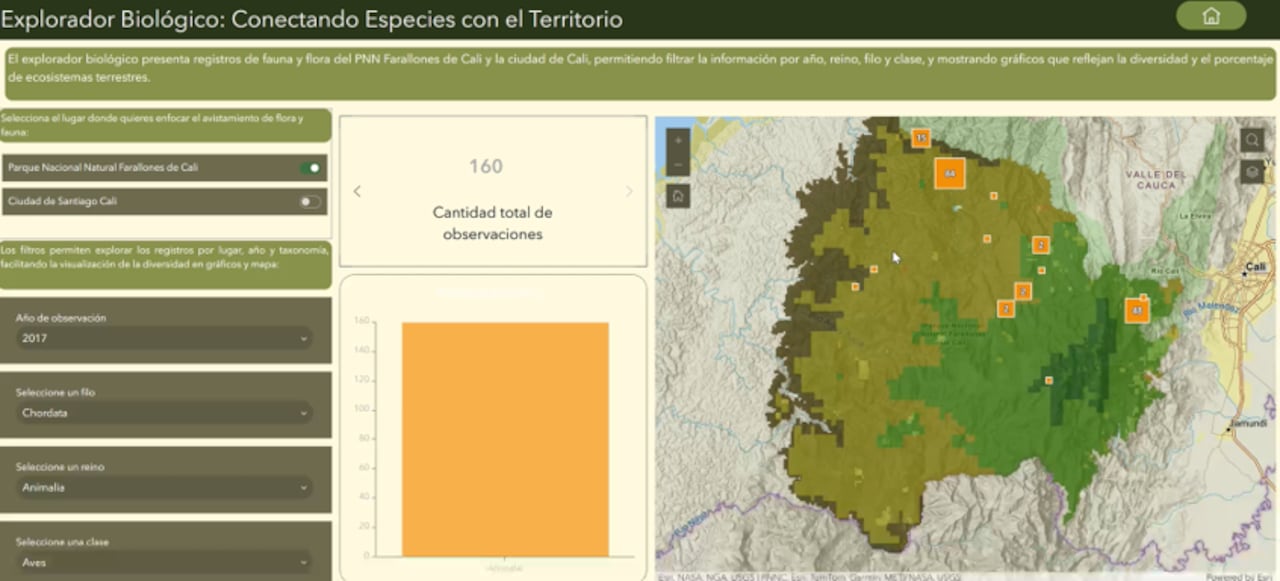
Task: Click the "Powered by Esri" link
Action: tap(1241, 577)
